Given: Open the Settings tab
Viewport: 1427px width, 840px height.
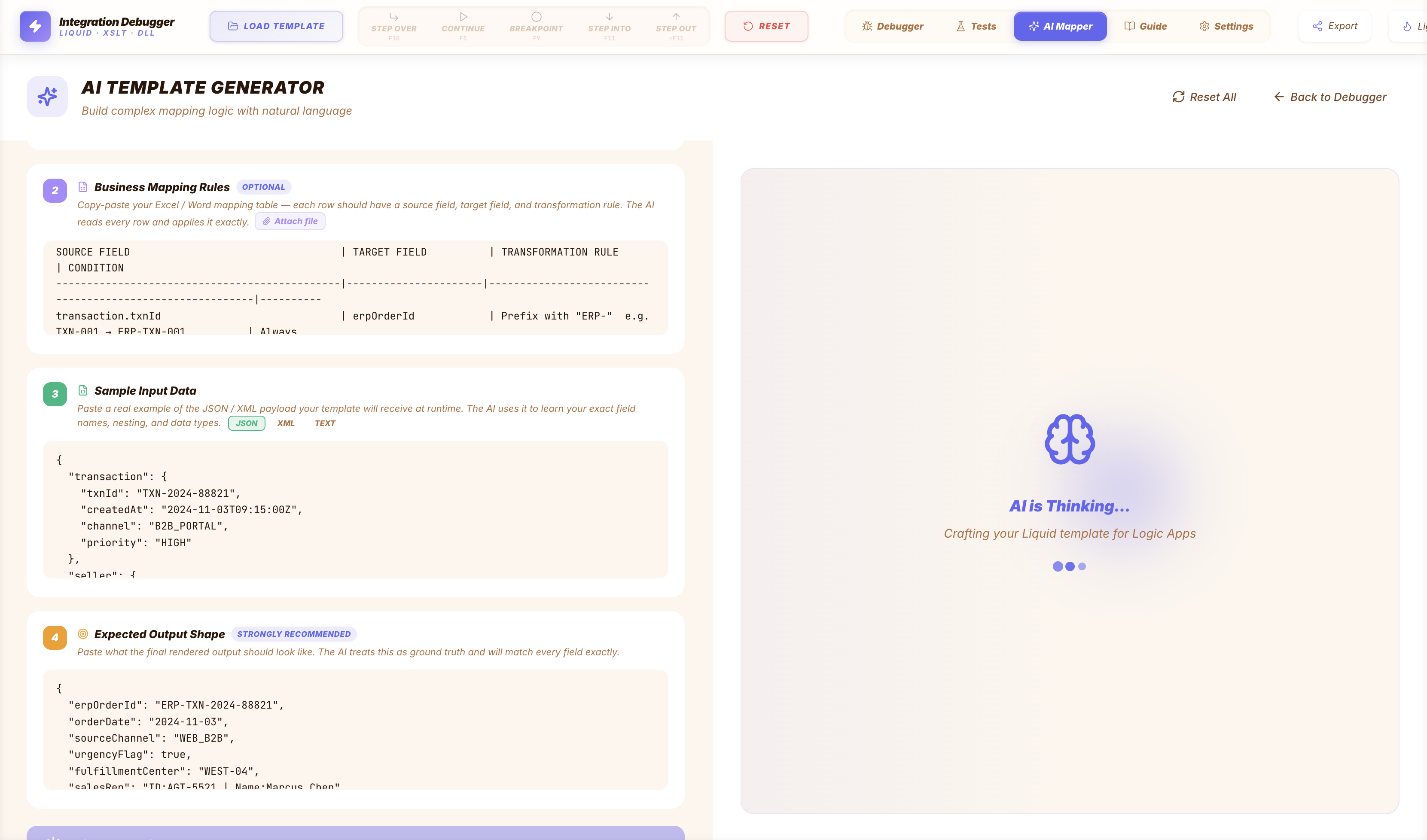Looking at the screenshot, I should click(x=1226, y=26).
